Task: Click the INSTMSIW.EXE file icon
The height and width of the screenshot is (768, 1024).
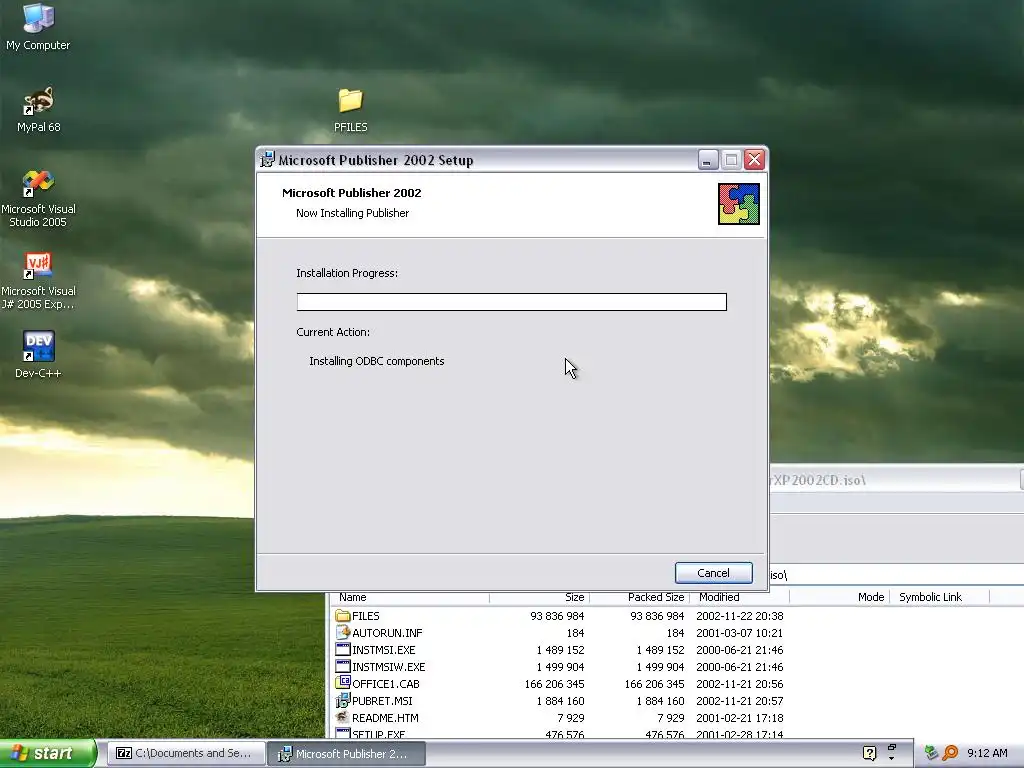Action: 343,667
